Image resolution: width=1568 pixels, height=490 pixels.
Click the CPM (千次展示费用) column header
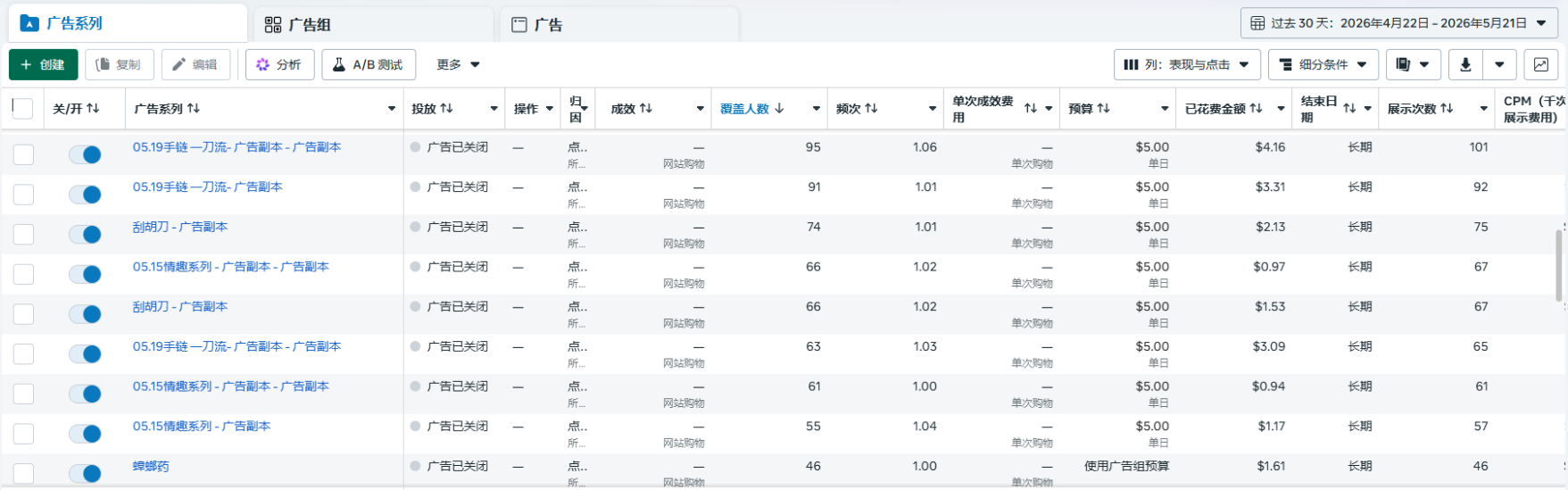pyautogui.click(x=1531, y=109)
